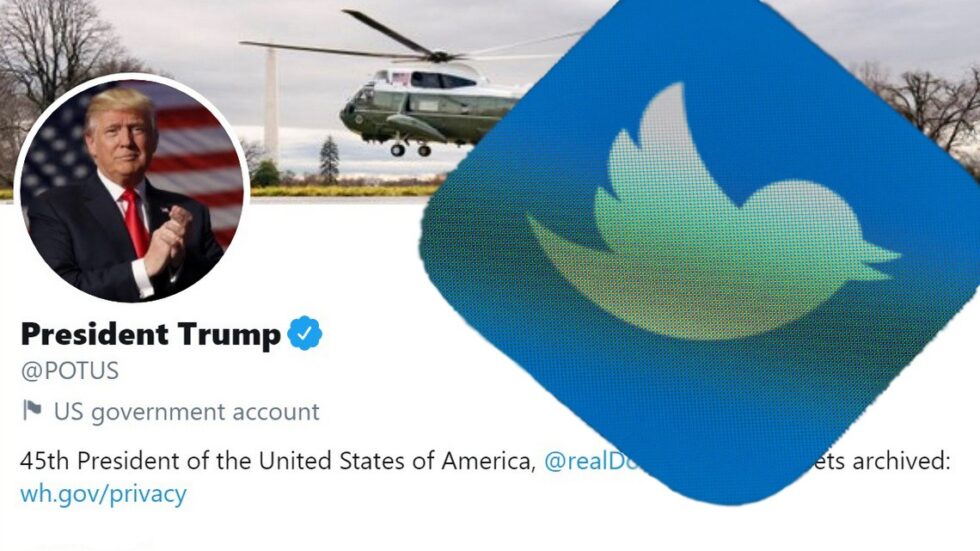
Task: Open the circular profile avatar photo
Action: pos(132,188)
